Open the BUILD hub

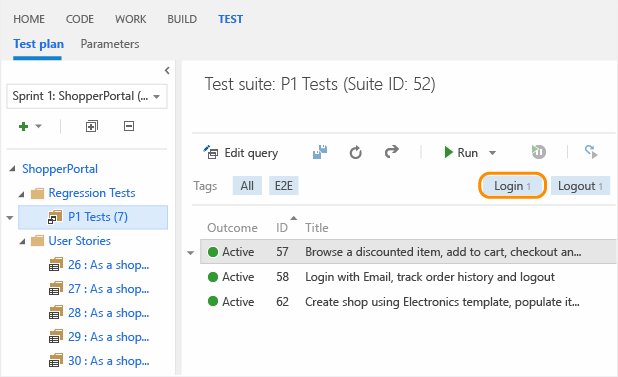[182, 19]
